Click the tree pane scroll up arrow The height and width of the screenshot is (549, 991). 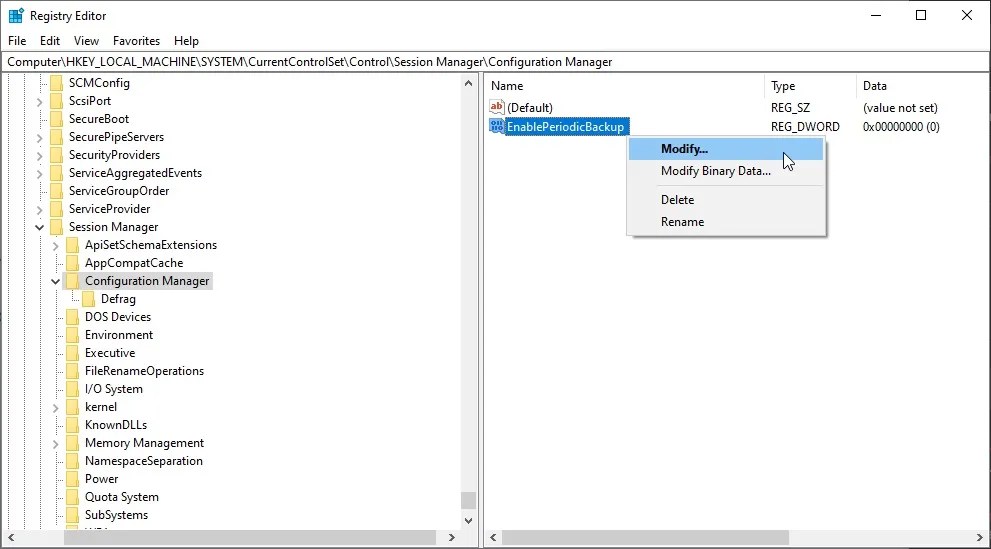click(468, 83)
